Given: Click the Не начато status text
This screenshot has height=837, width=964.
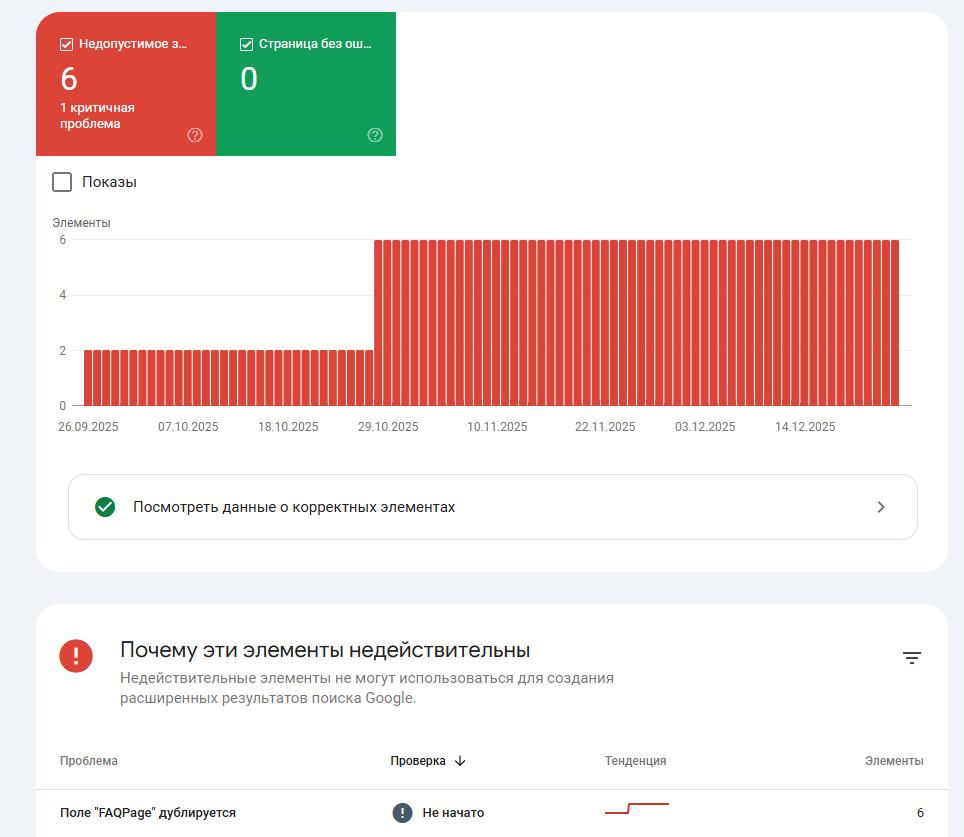Looking at the screenshot, I should tap(453, 812).
